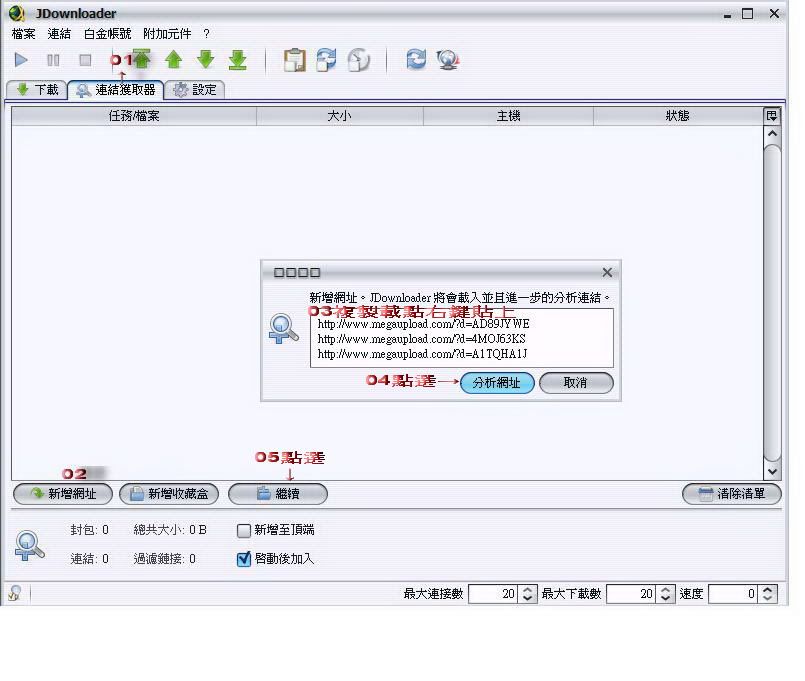Sort by the 主機 column header

tap(508, 116)
